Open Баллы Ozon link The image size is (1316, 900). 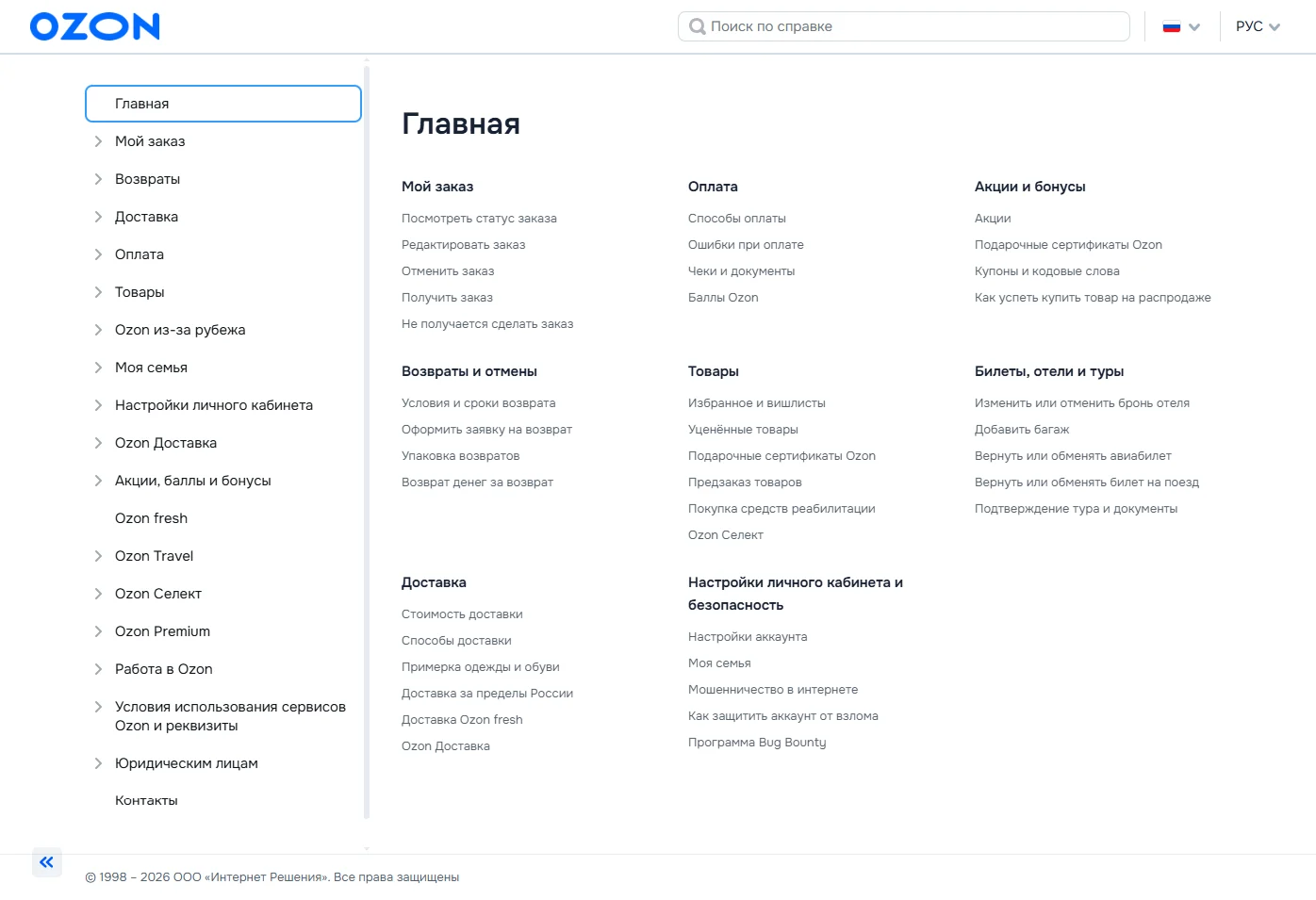pyautogui.click(x=723, y=298)
